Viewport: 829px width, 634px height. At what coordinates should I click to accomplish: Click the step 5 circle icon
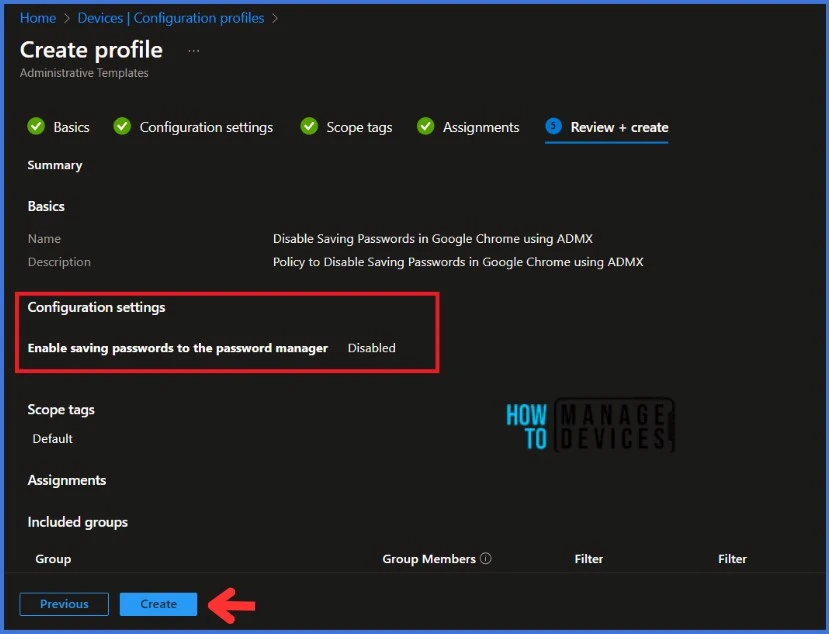(x=553, y=126)
